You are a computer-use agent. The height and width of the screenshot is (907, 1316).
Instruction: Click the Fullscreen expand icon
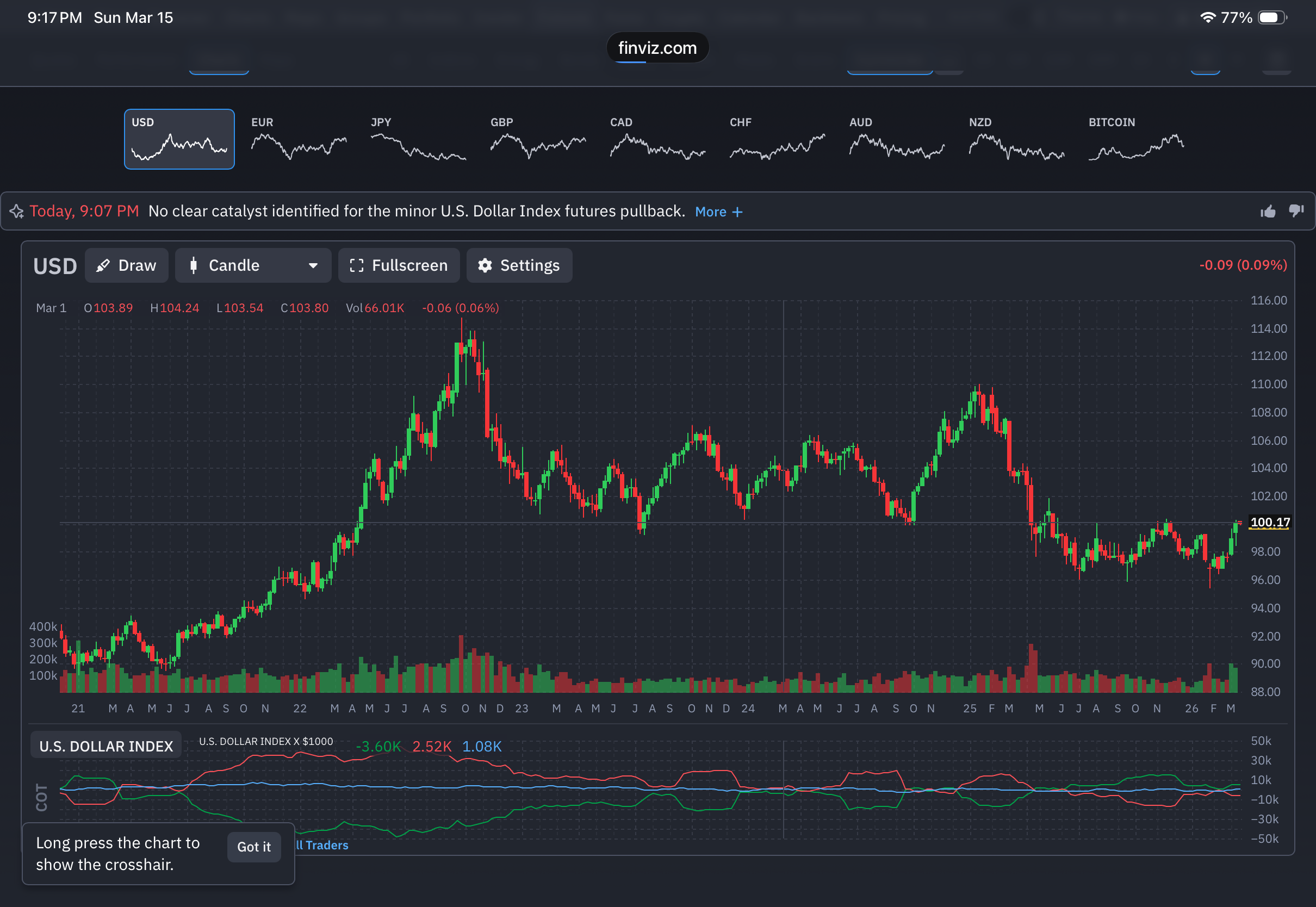356,265
